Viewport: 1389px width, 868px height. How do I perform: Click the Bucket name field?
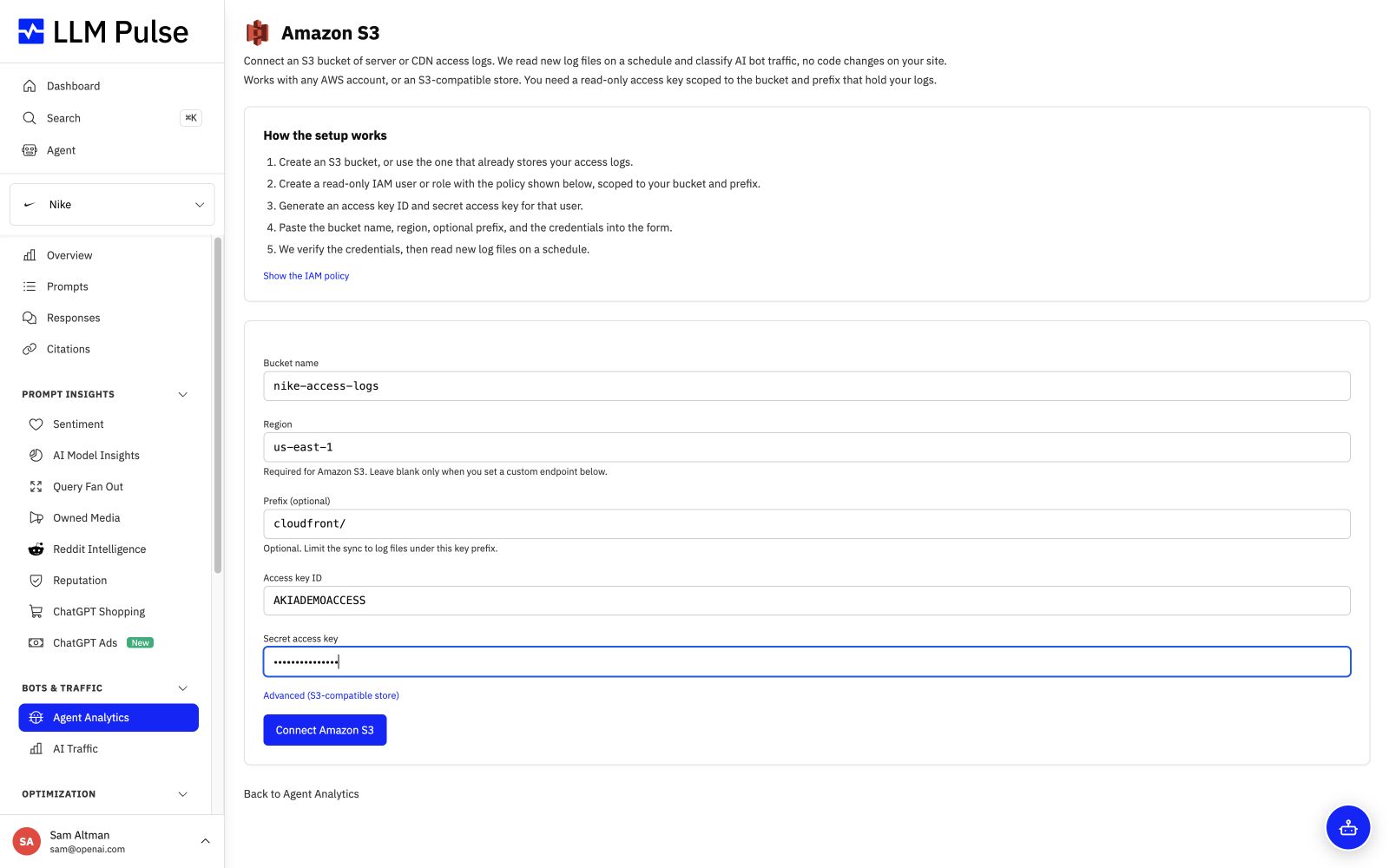click(x=806, y=386)
